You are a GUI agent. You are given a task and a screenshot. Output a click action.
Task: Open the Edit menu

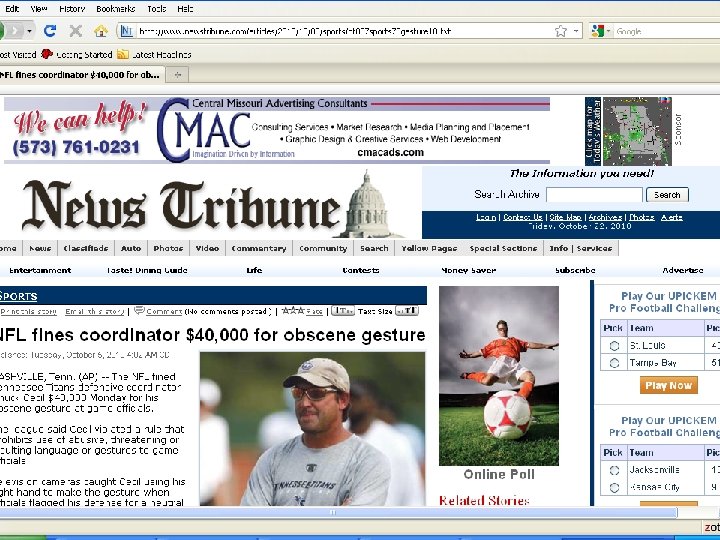pos(12,9)
